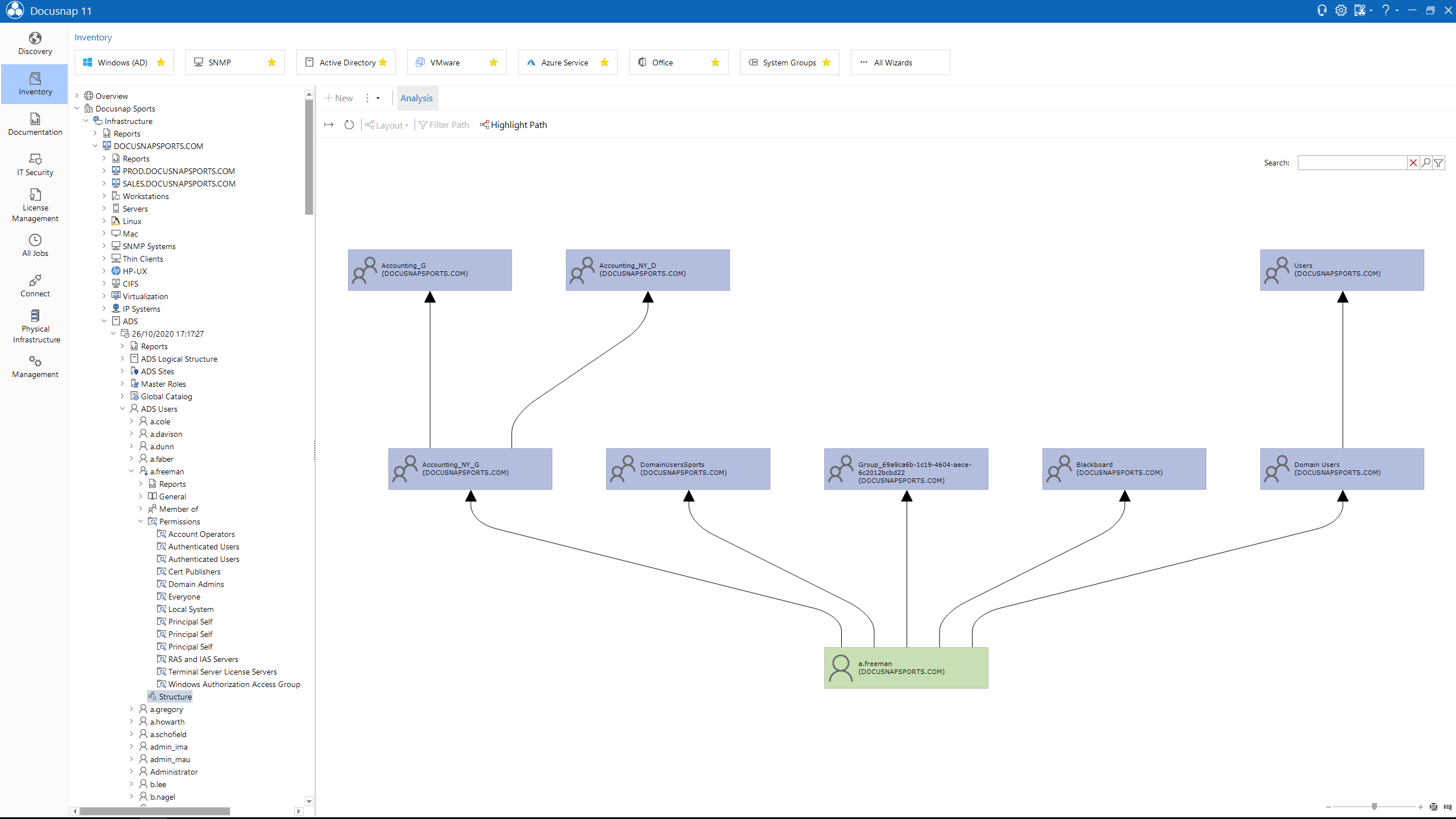Toggle favorite star on VMware wizard
Viewport: 1456px width, 819px height.
click(x=494, y=62)
